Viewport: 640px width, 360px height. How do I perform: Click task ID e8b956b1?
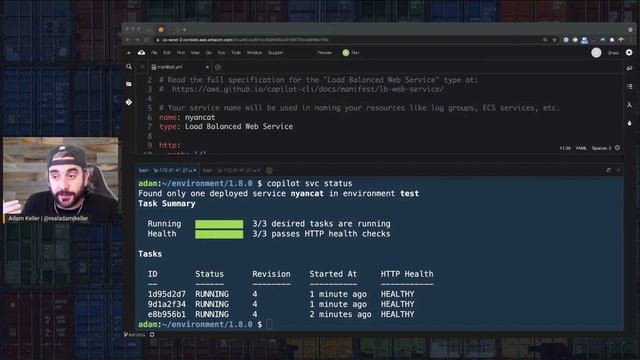(x=167, y=315)
